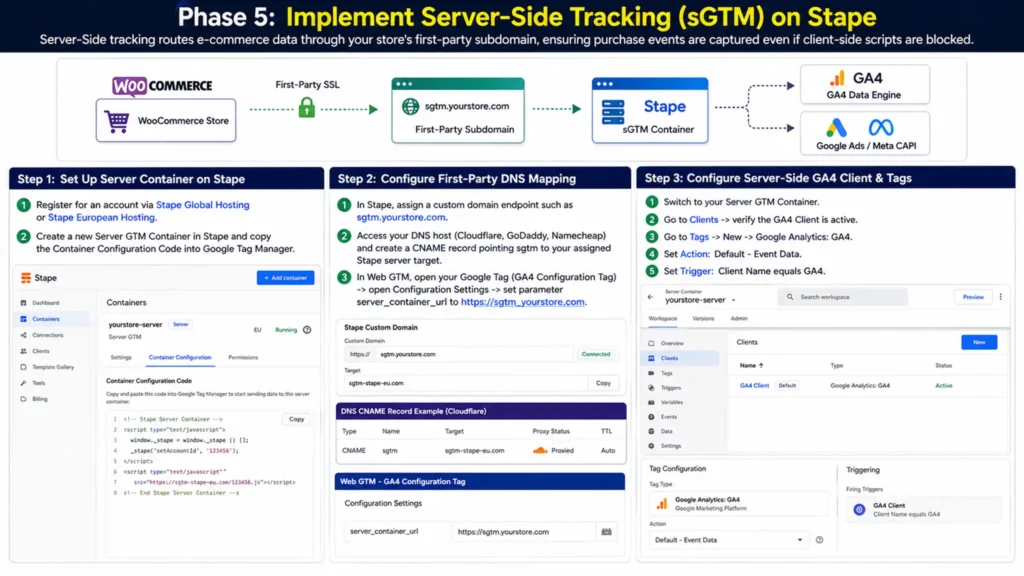The image size is (1024, 576).
Task: Click the back arrow beside Server Container
Action: tap(650, 297)
